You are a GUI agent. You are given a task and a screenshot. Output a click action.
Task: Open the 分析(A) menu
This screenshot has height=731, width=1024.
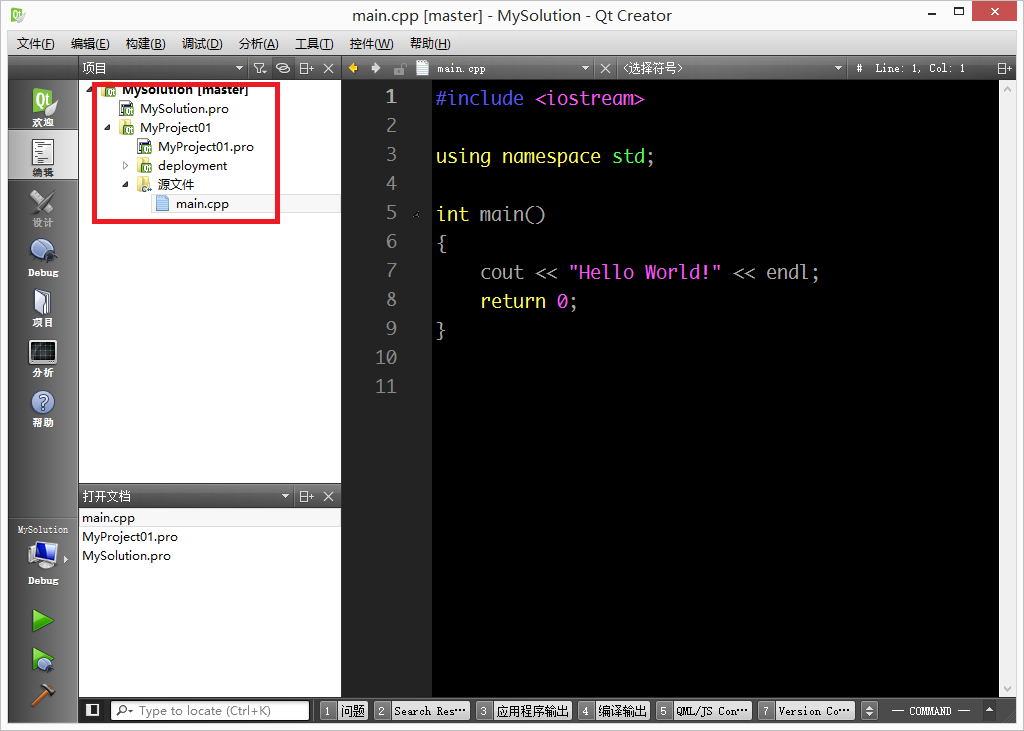(259, 44)
